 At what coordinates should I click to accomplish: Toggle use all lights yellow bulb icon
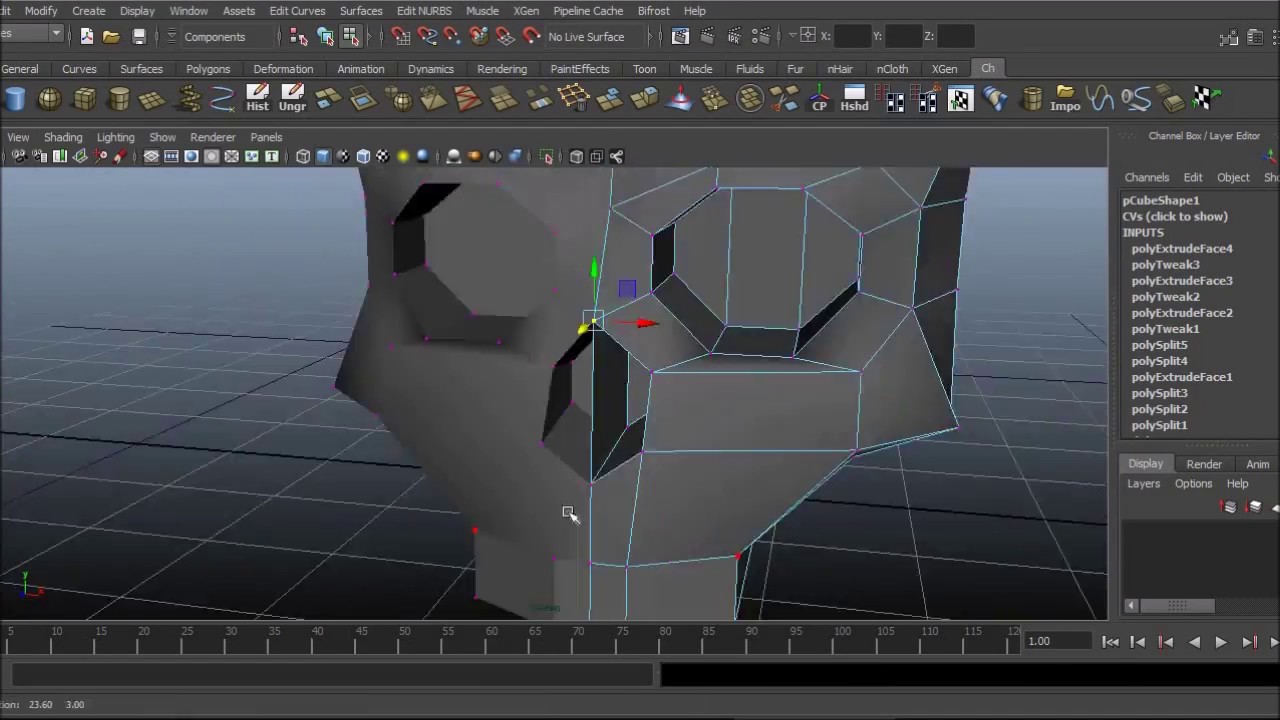click(403, 157)
